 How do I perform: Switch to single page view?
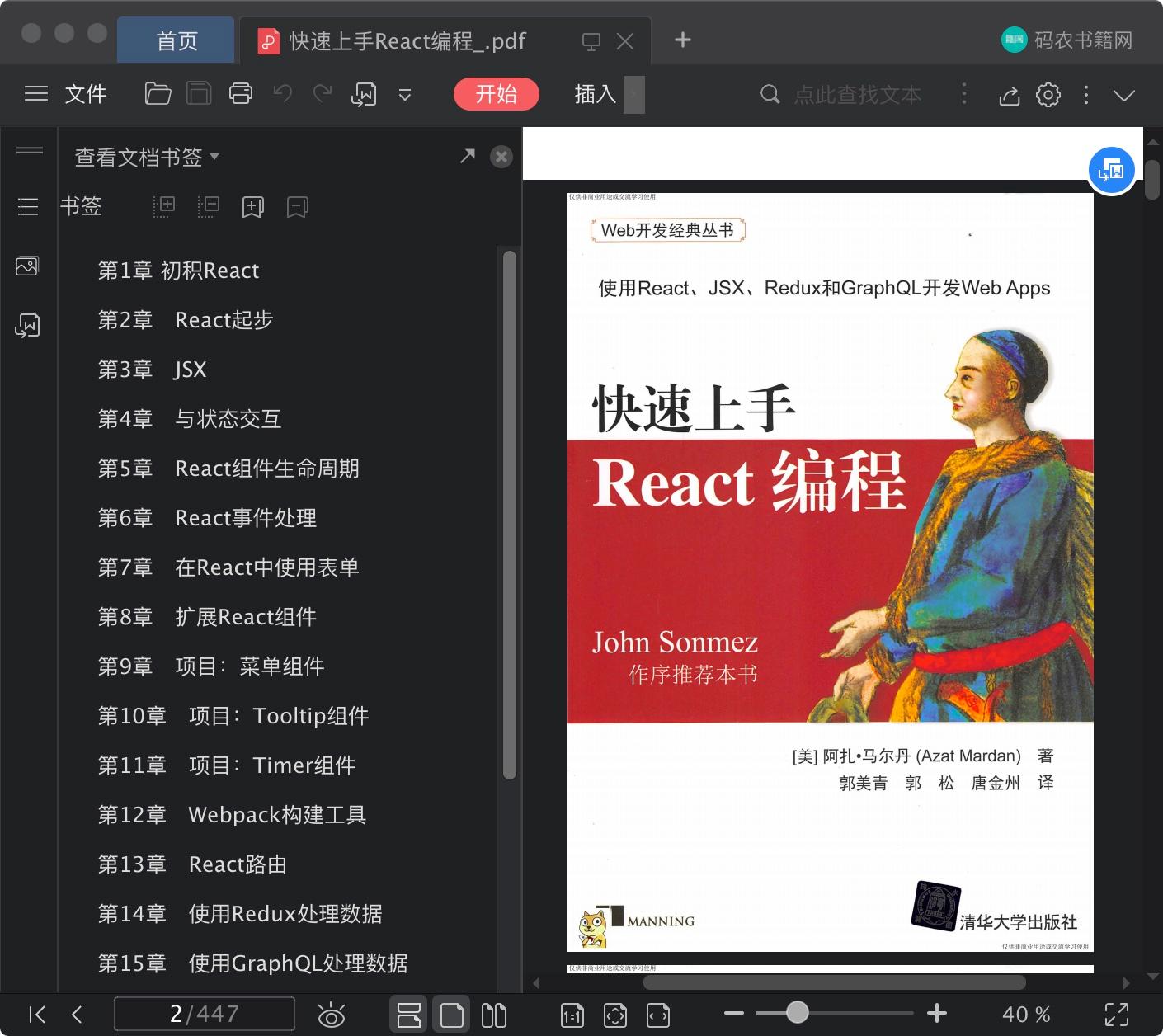(x=452, y=1015)
